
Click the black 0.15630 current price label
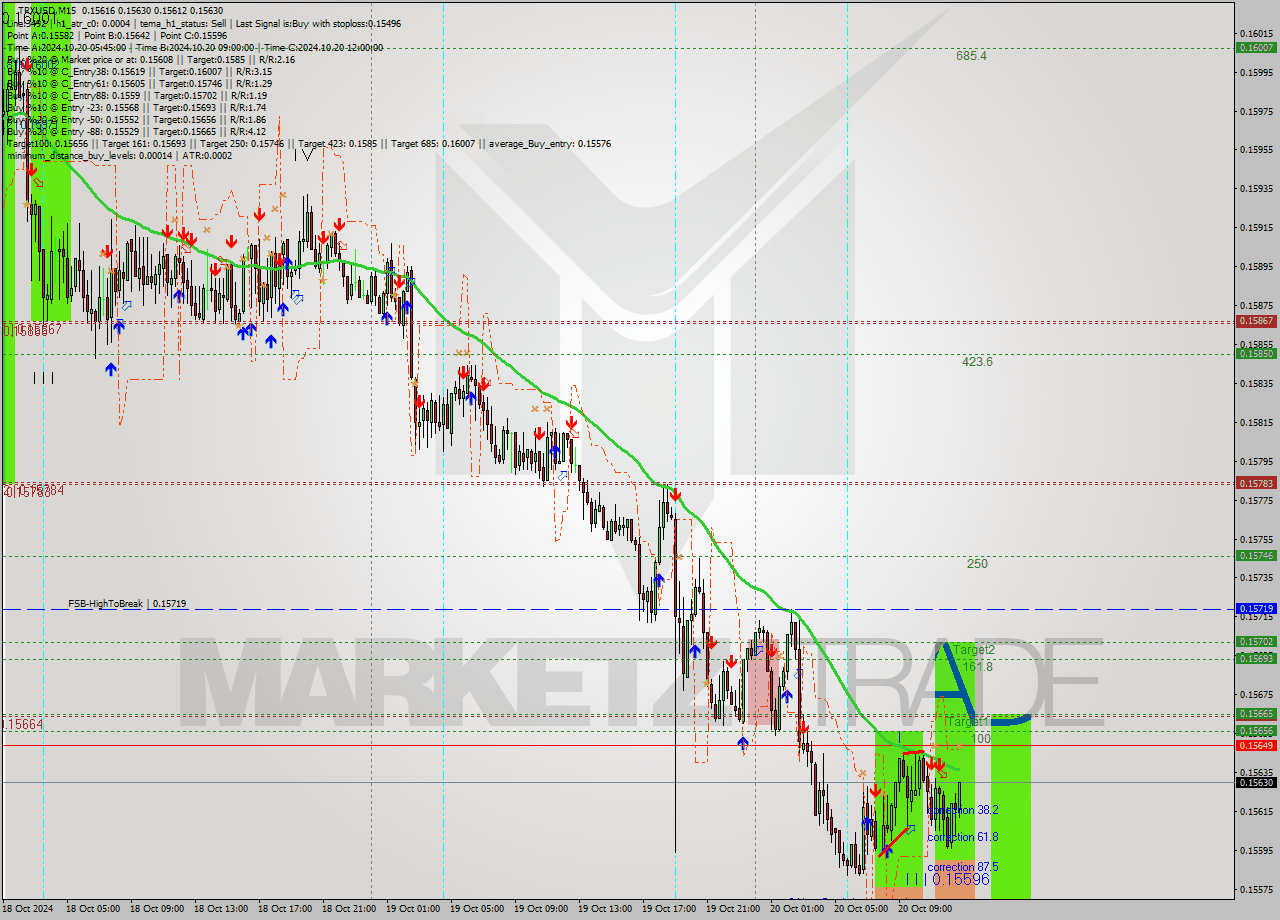coord(1256,782)
